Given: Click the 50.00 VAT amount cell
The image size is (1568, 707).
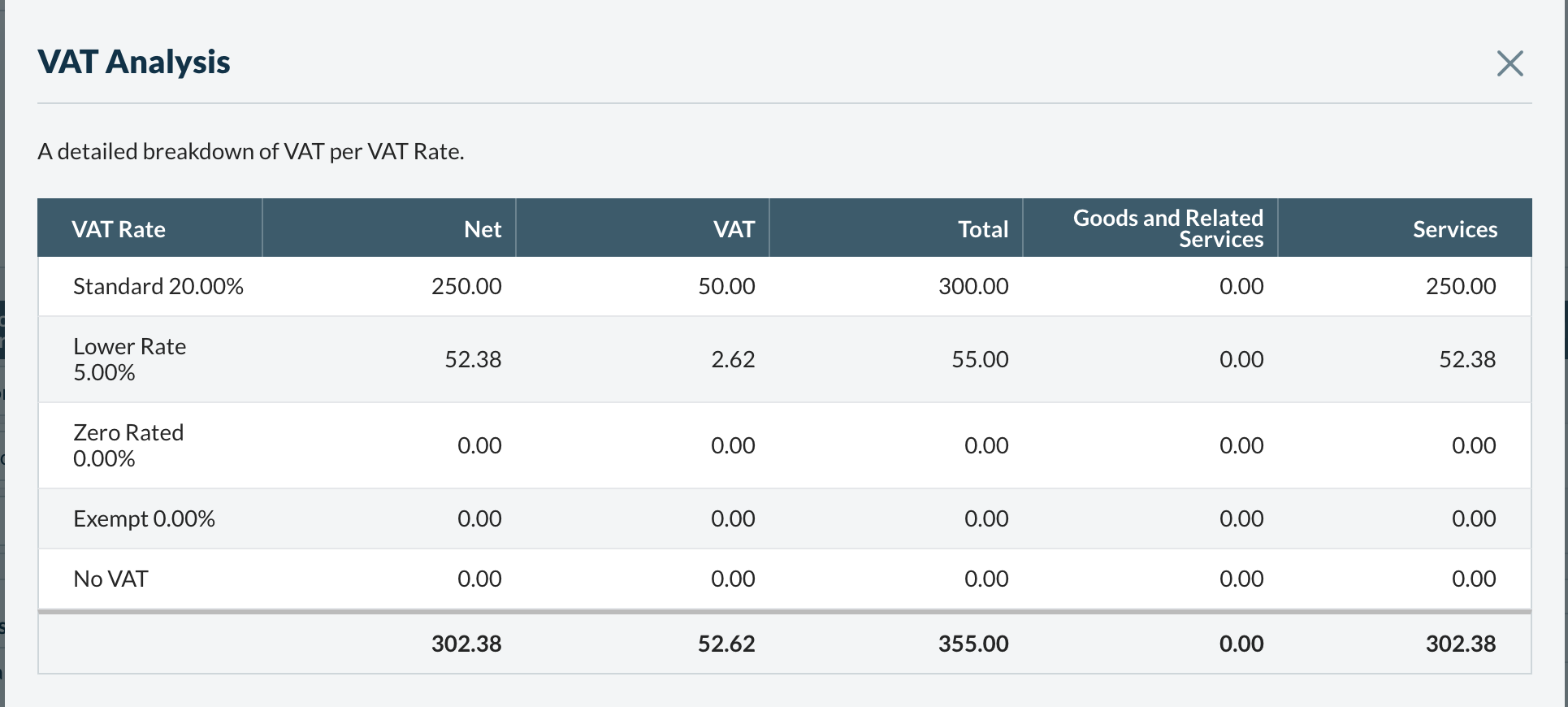Looking at the screenshot, I should pyautogui.click(x=726, y=286).
